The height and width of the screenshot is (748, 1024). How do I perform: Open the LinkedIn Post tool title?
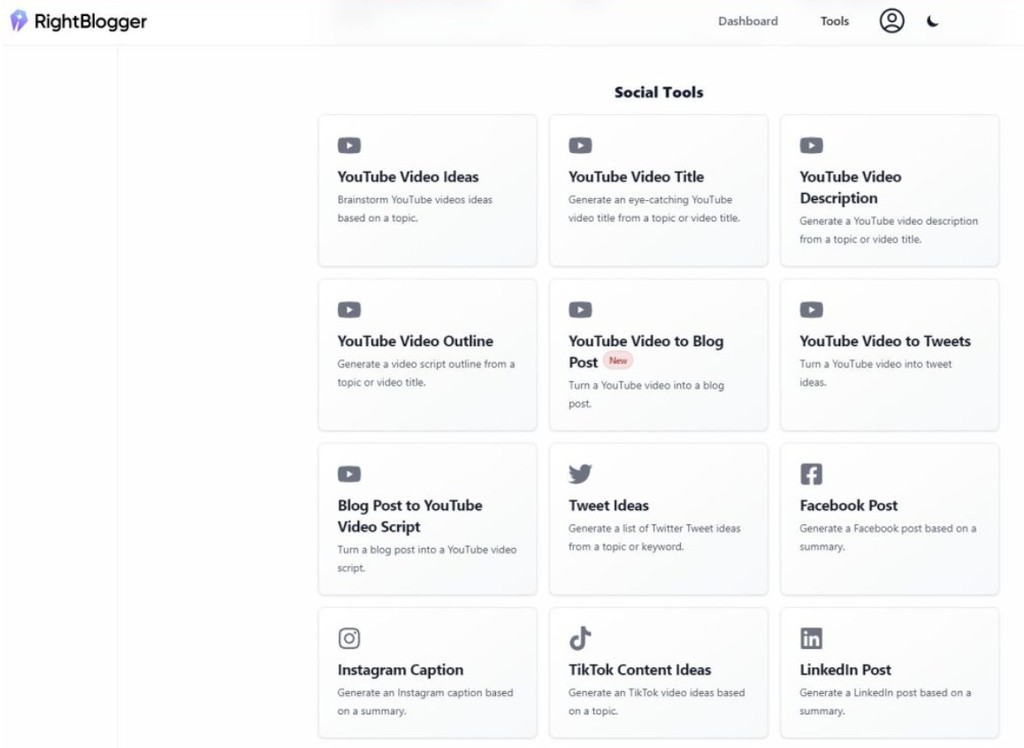tap(845, 670)
